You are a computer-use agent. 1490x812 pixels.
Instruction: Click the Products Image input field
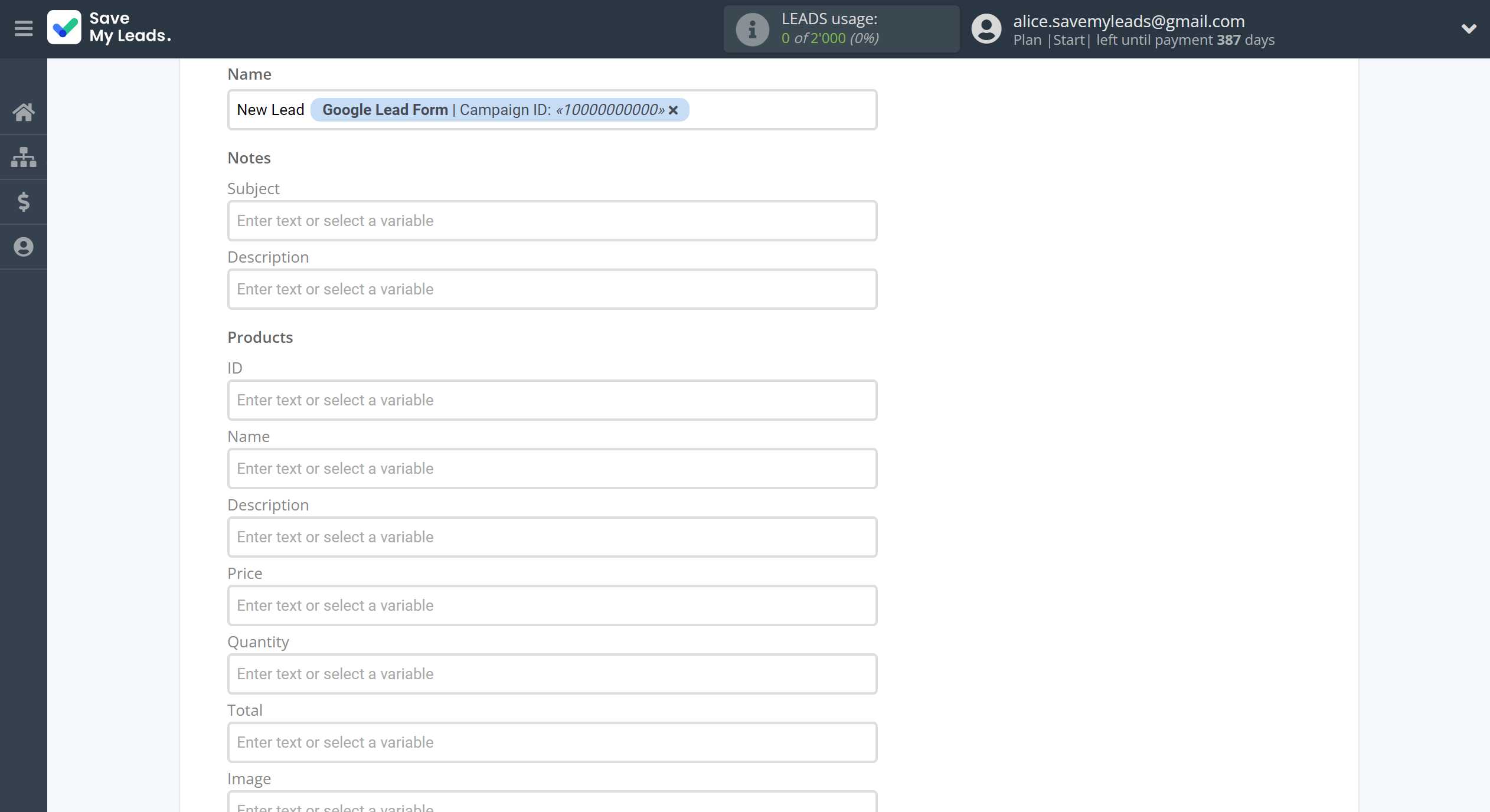(x=553, y=802)
